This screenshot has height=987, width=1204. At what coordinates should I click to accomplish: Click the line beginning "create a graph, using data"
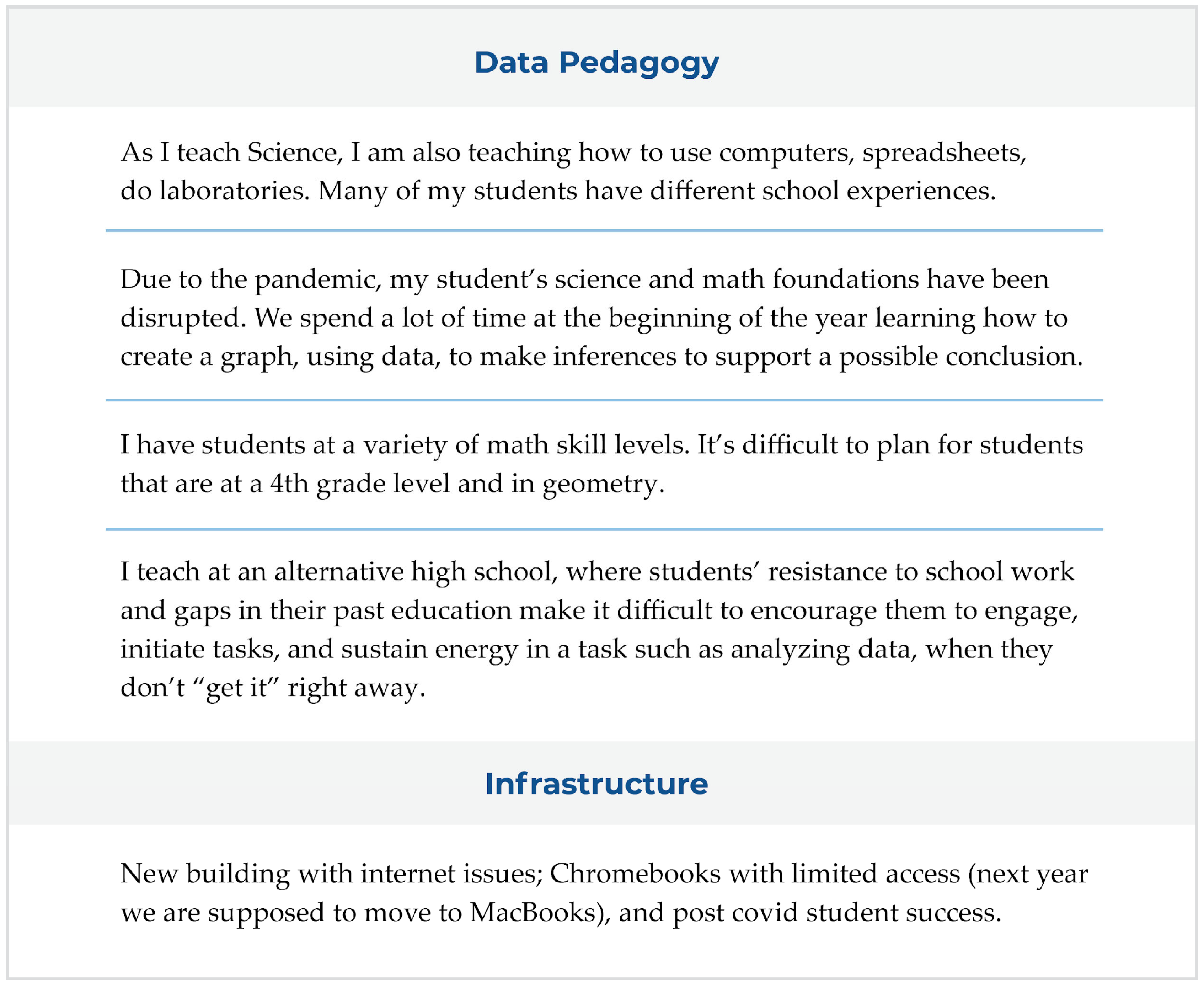tap(601, 357)
